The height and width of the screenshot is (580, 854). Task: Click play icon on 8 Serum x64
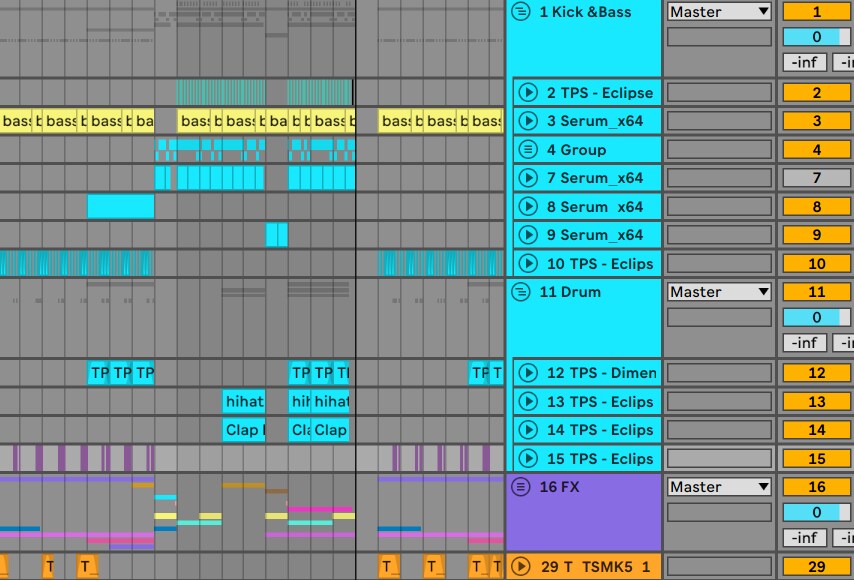[x=528, y=206]
